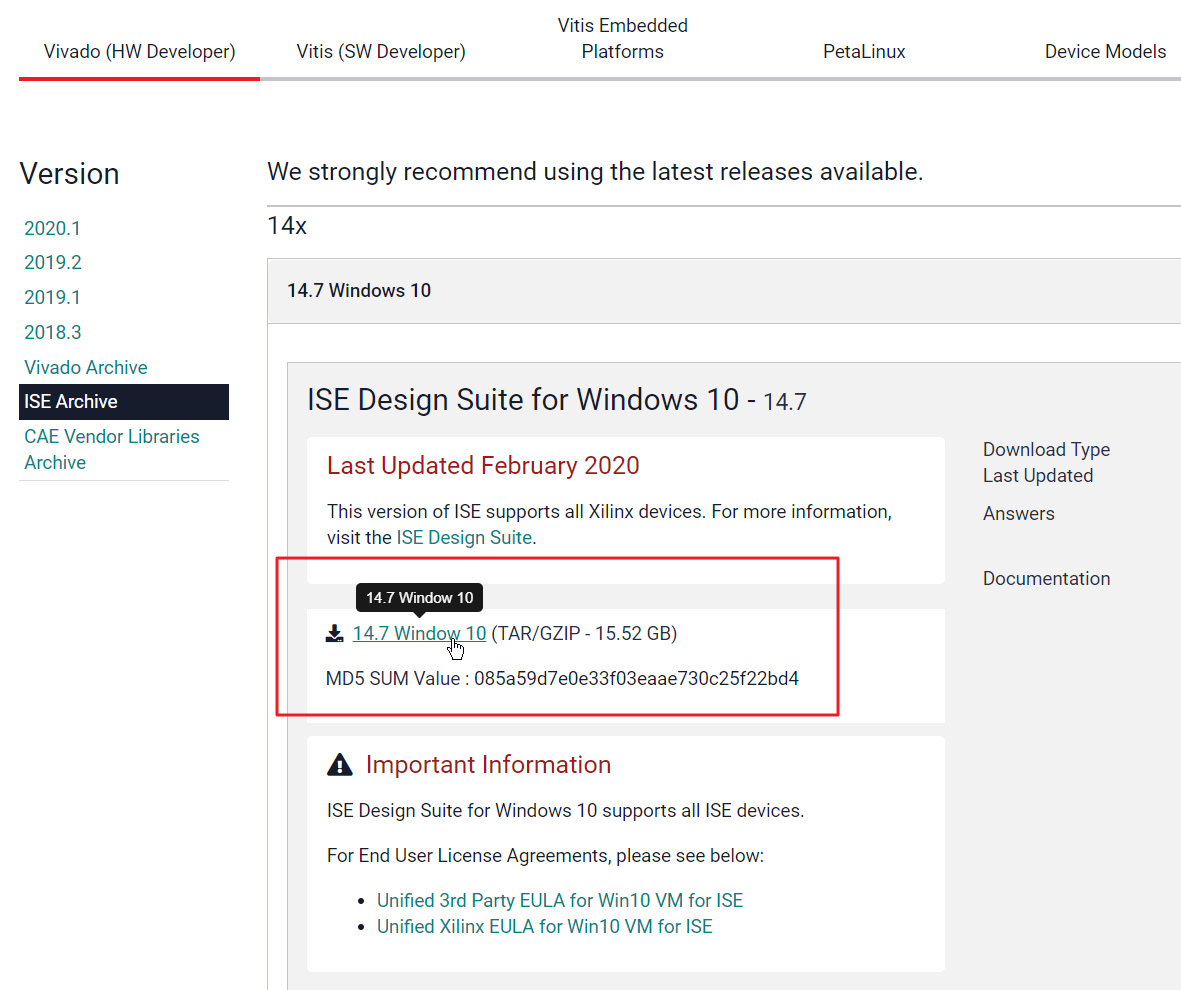Select version 2020.1 in sidebar
1181x990 pixels.
pos(52,228)
